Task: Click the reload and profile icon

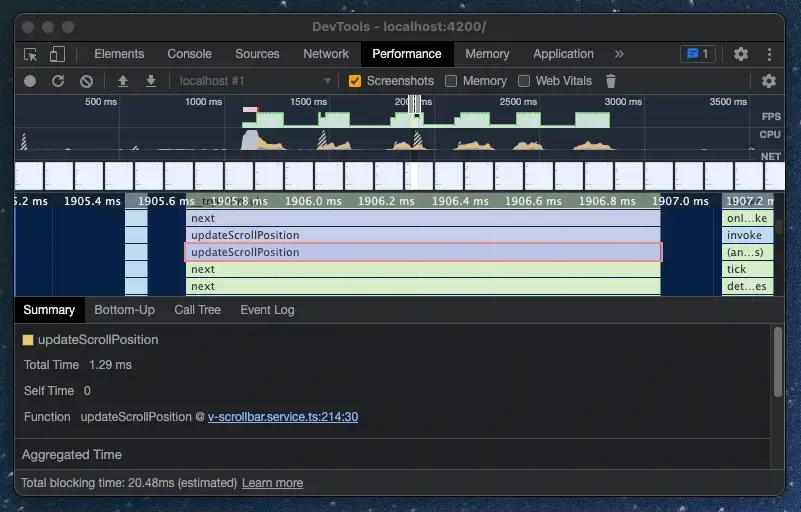Action: click(58, 81)
